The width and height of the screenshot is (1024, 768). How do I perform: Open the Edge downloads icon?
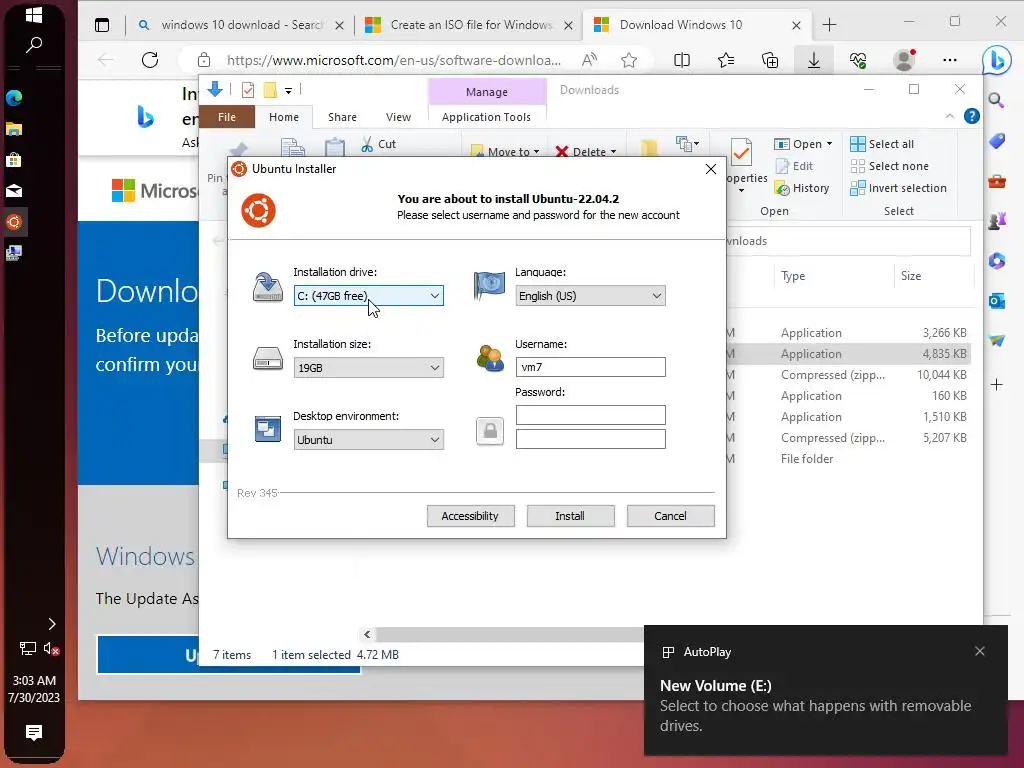pos(814,60)
